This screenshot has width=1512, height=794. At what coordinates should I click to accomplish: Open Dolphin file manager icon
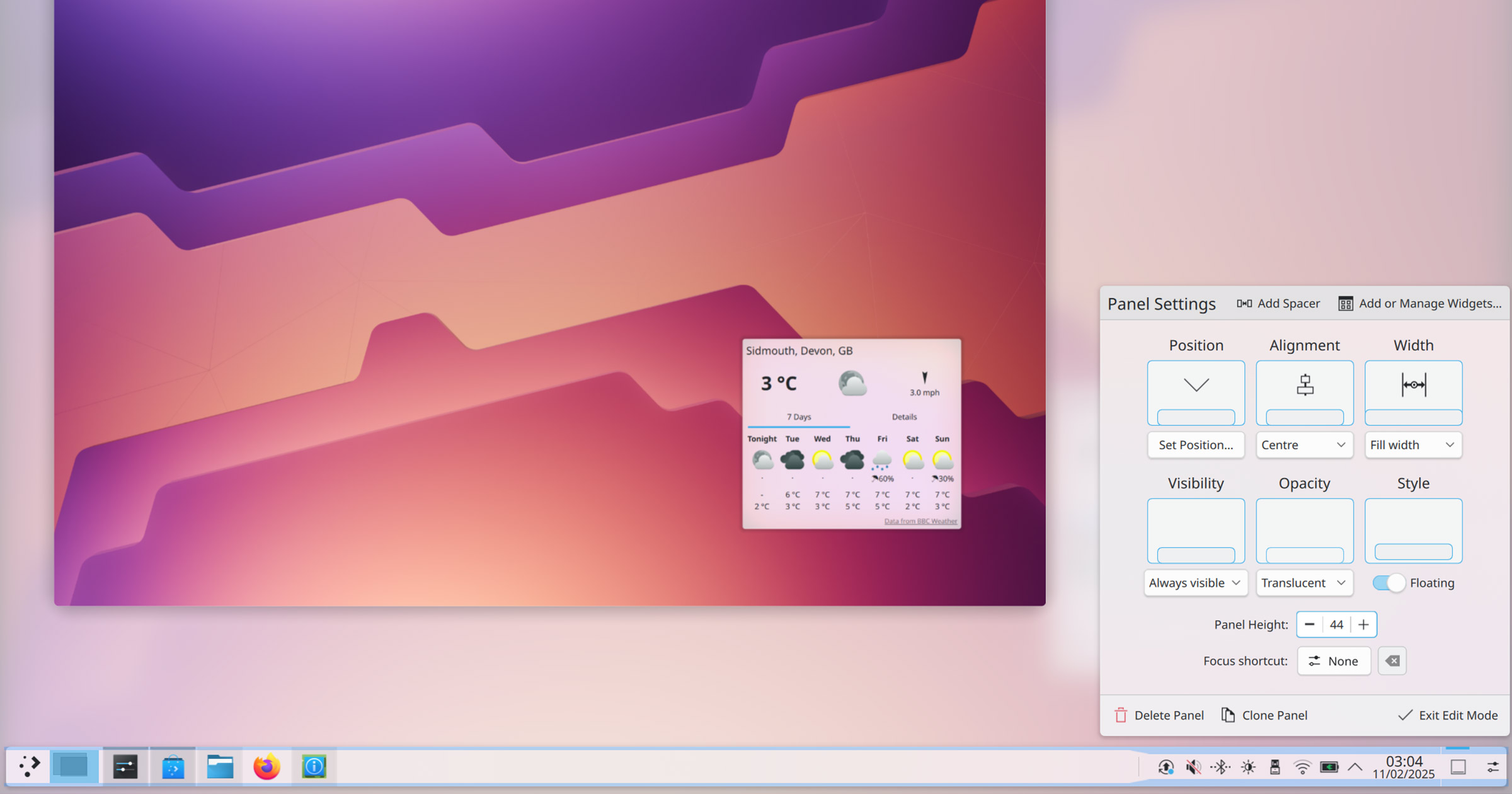(220, 766)
